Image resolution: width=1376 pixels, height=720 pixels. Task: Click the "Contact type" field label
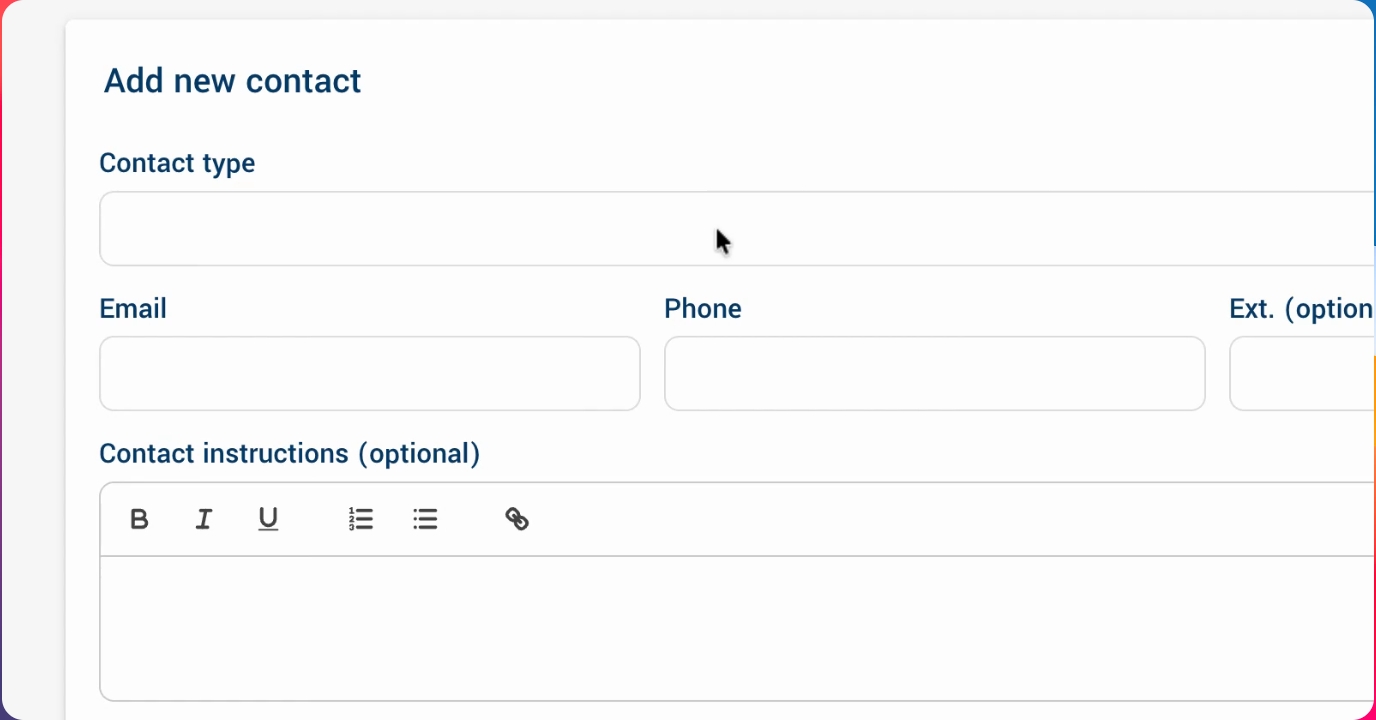177,163
